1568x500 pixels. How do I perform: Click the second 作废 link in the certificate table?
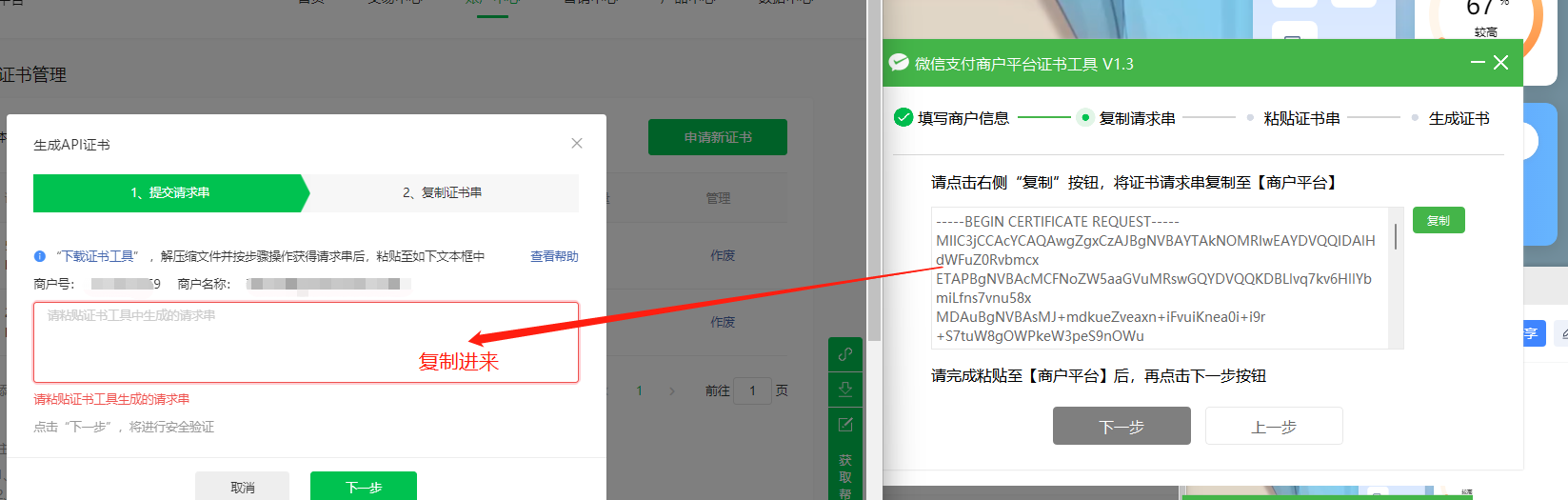point(723,322)
